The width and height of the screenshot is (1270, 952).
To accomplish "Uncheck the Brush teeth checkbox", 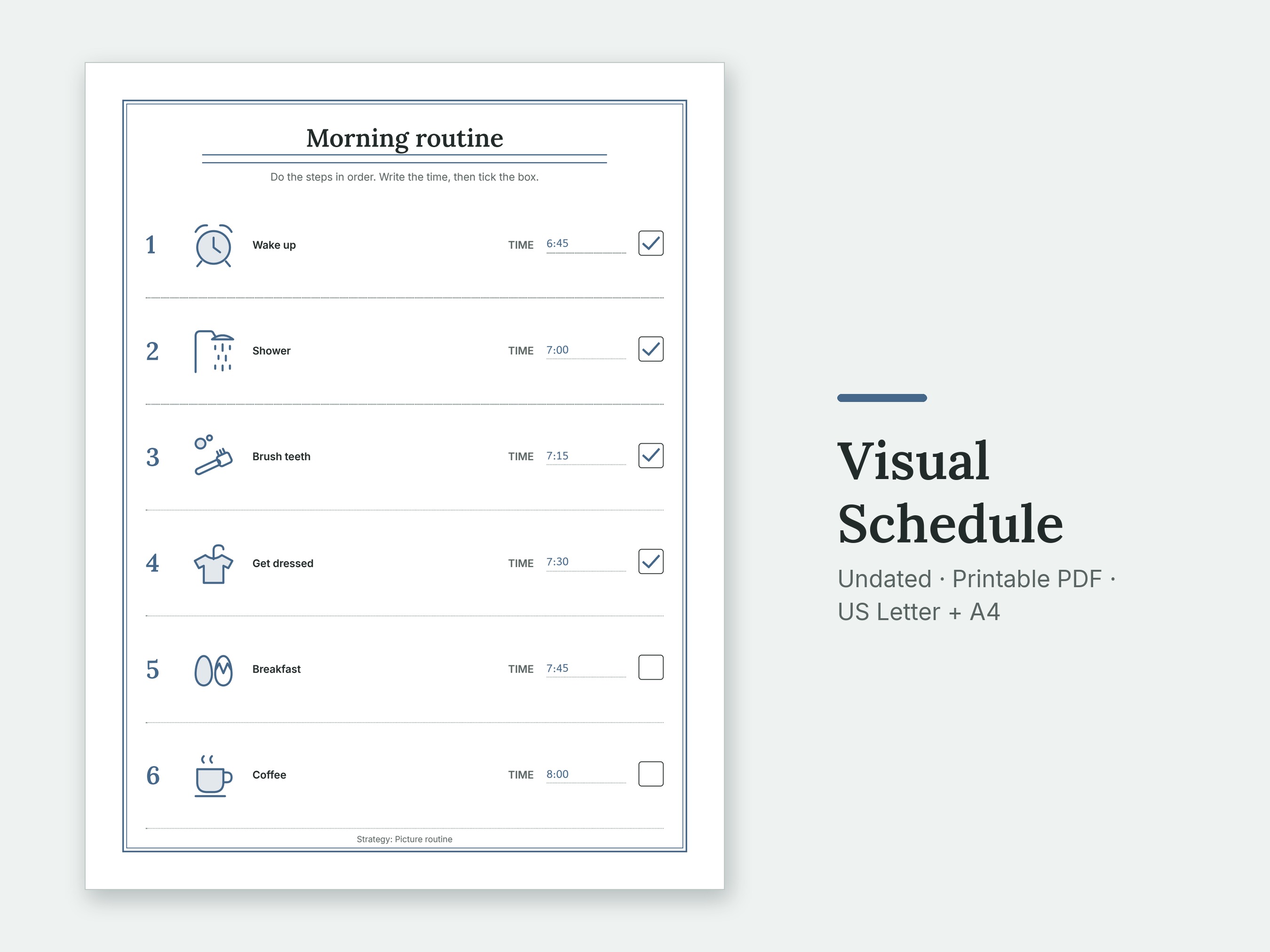I will (x=651, y=456).
